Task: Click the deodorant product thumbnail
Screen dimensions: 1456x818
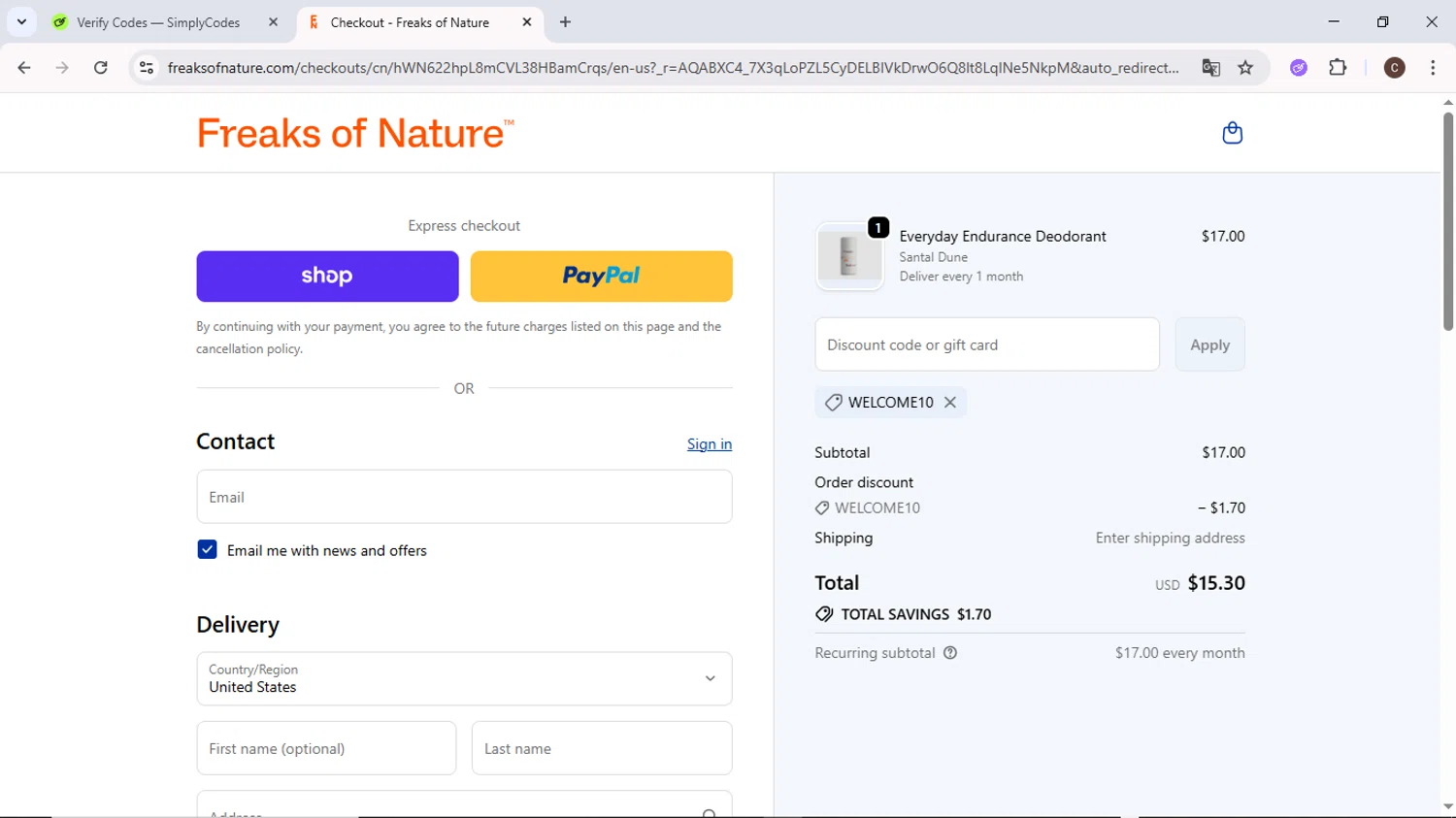Action: [x=849, y=257]
